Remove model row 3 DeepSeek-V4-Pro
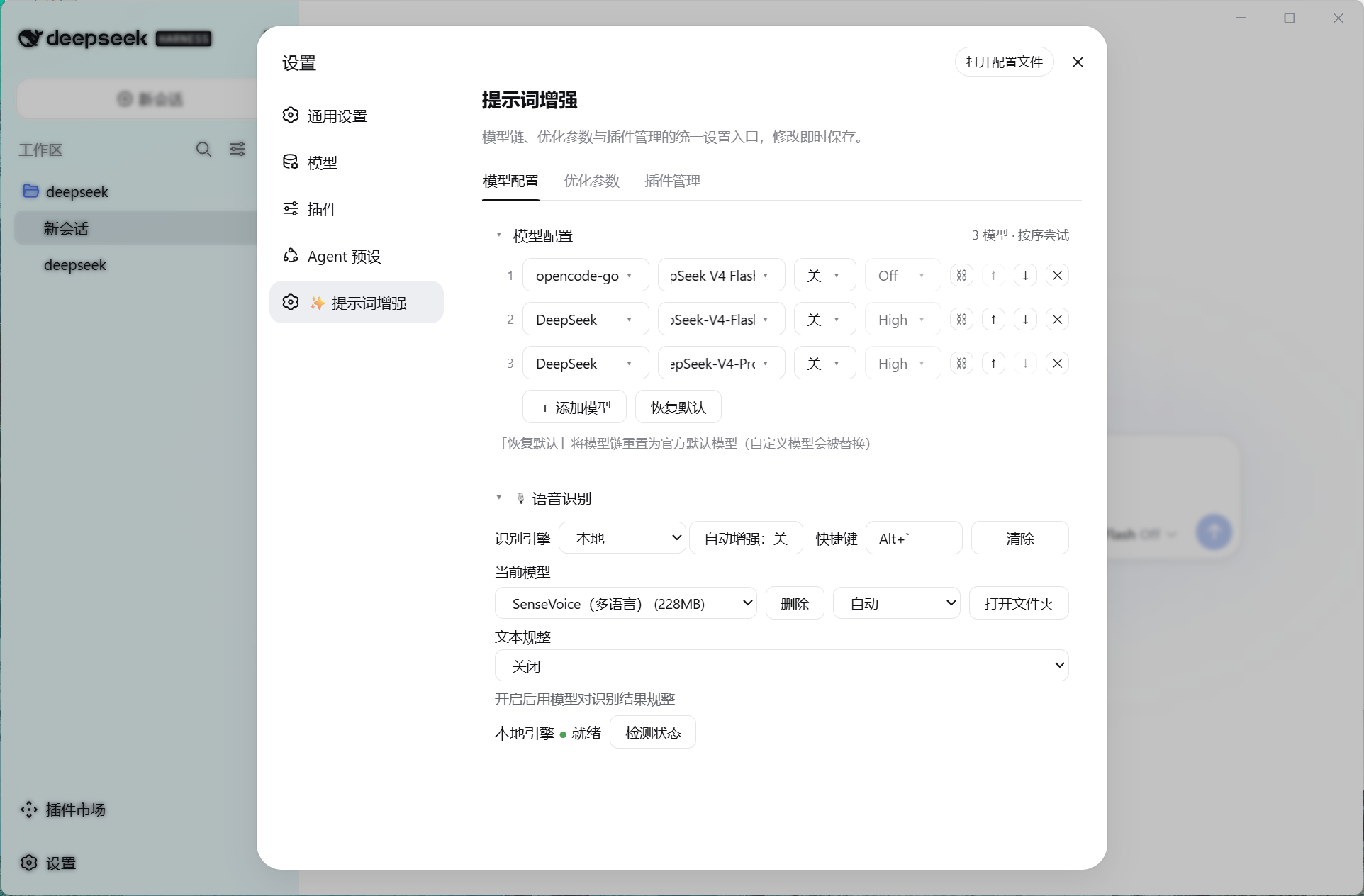1364x896 pixels. pos(1057,364)
